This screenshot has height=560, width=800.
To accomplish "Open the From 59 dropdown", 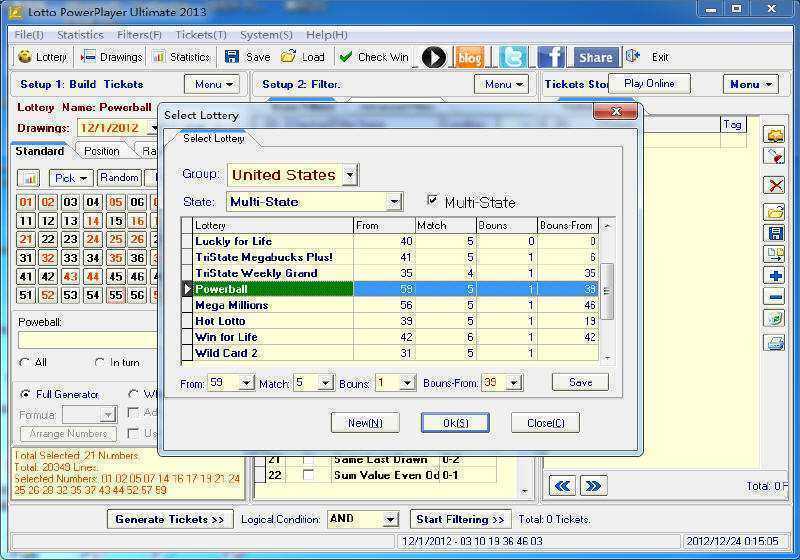I will pyautogui.click(x=246, y=383).
